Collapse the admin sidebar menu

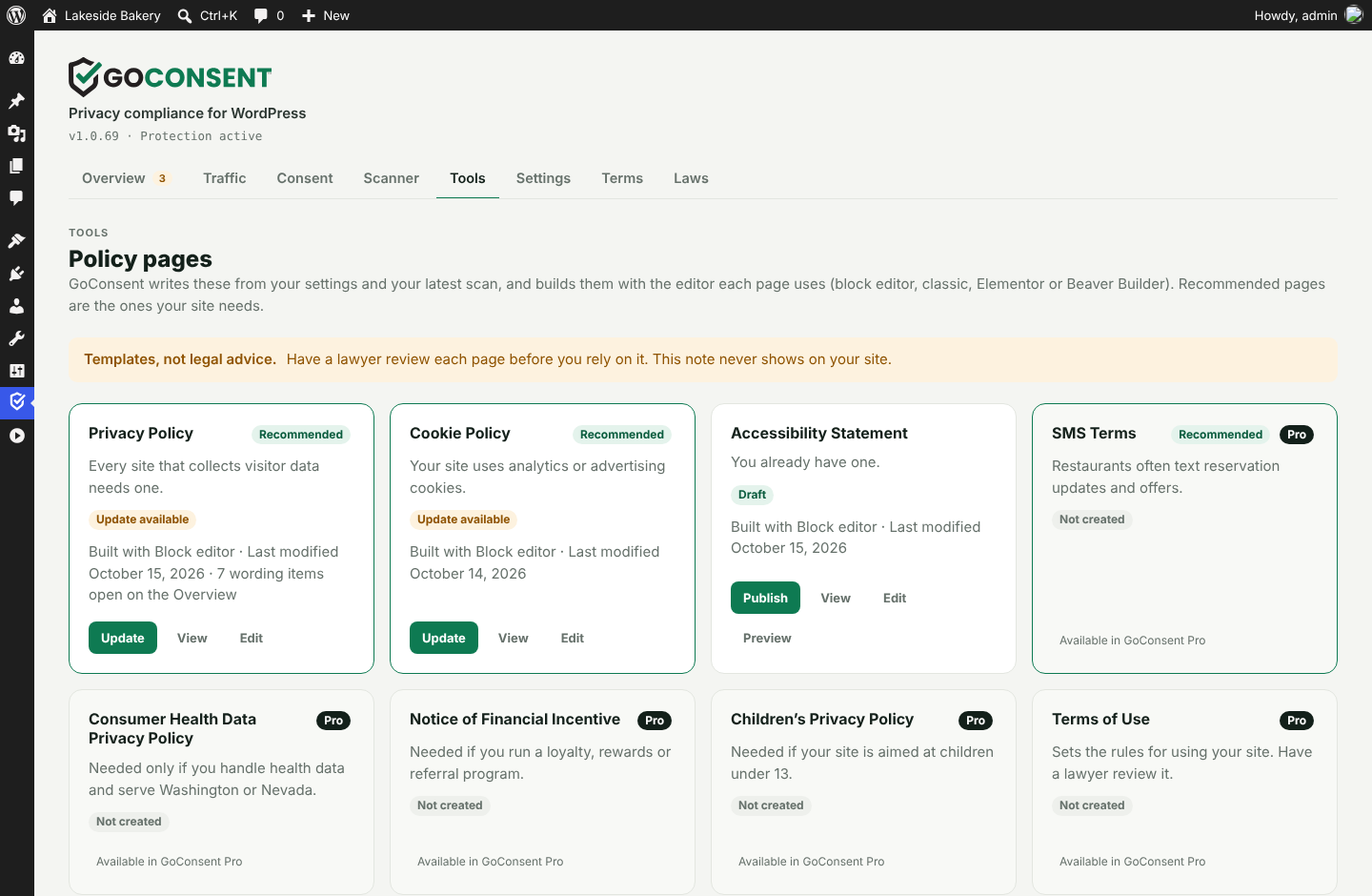pyautogui.click(x=16, y=436)
